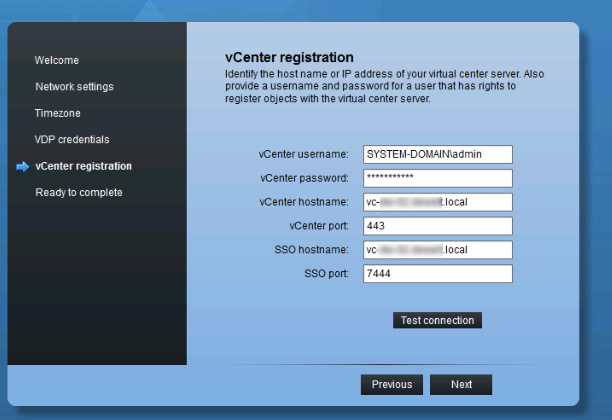
Task: Proceed with the Next button
Action: (x=461, y=384)
